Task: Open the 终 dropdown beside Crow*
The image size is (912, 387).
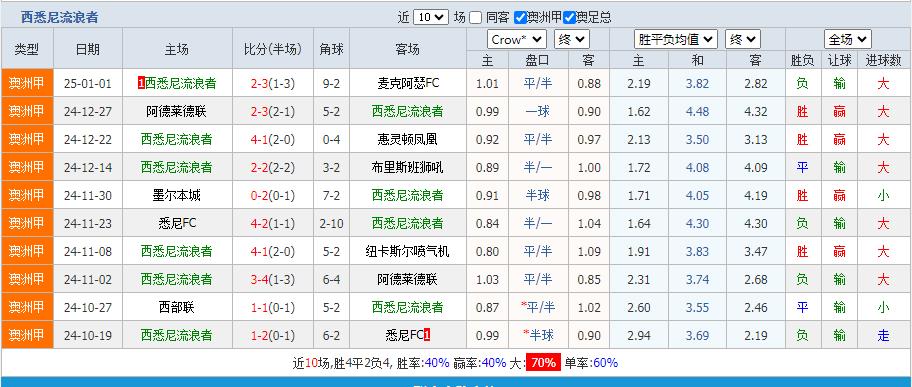Action: (572, 40)
